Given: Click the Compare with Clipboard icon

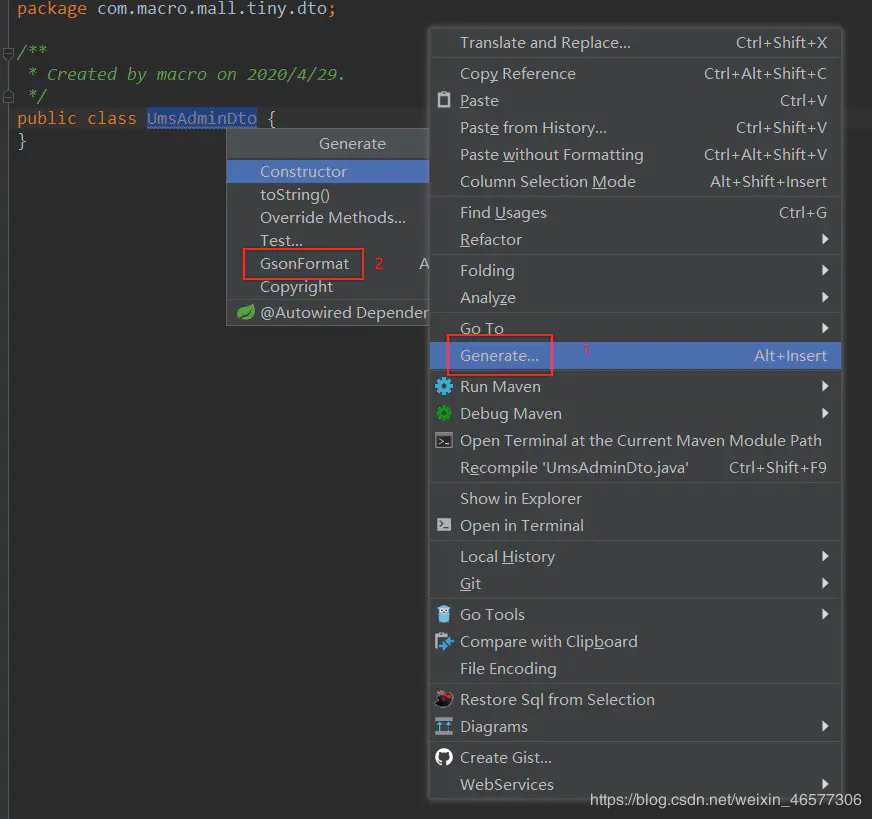Looking at the screenshot, I should coord(444,641).
